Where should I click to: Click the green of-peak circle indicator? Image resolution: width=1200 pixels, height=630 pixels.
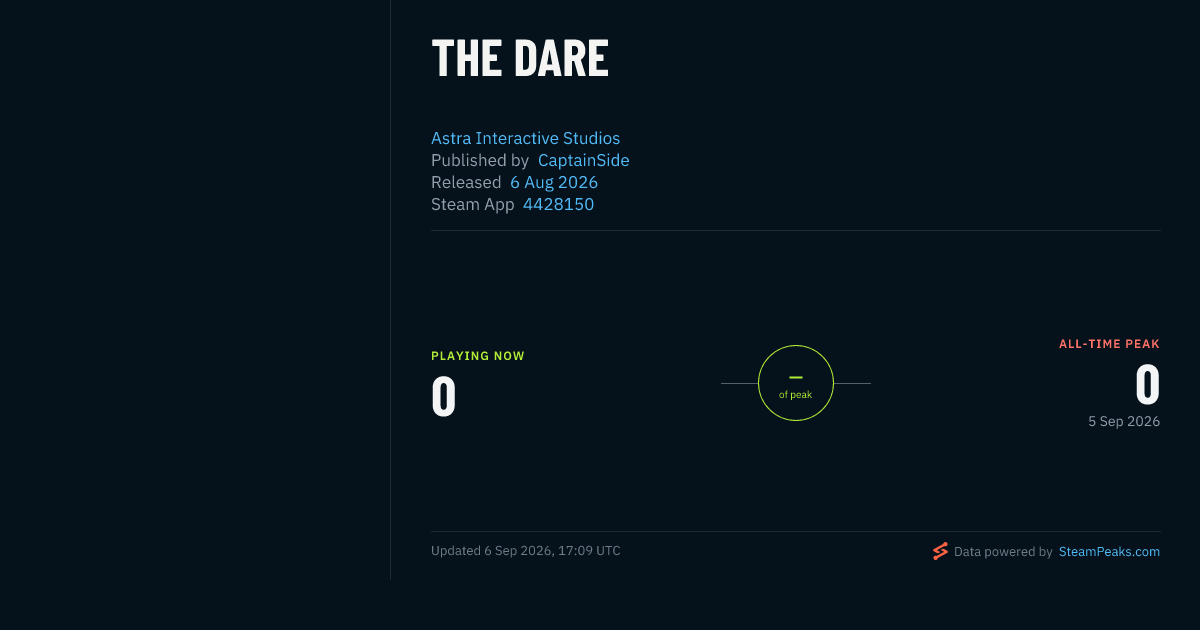(x=796, y=383)
